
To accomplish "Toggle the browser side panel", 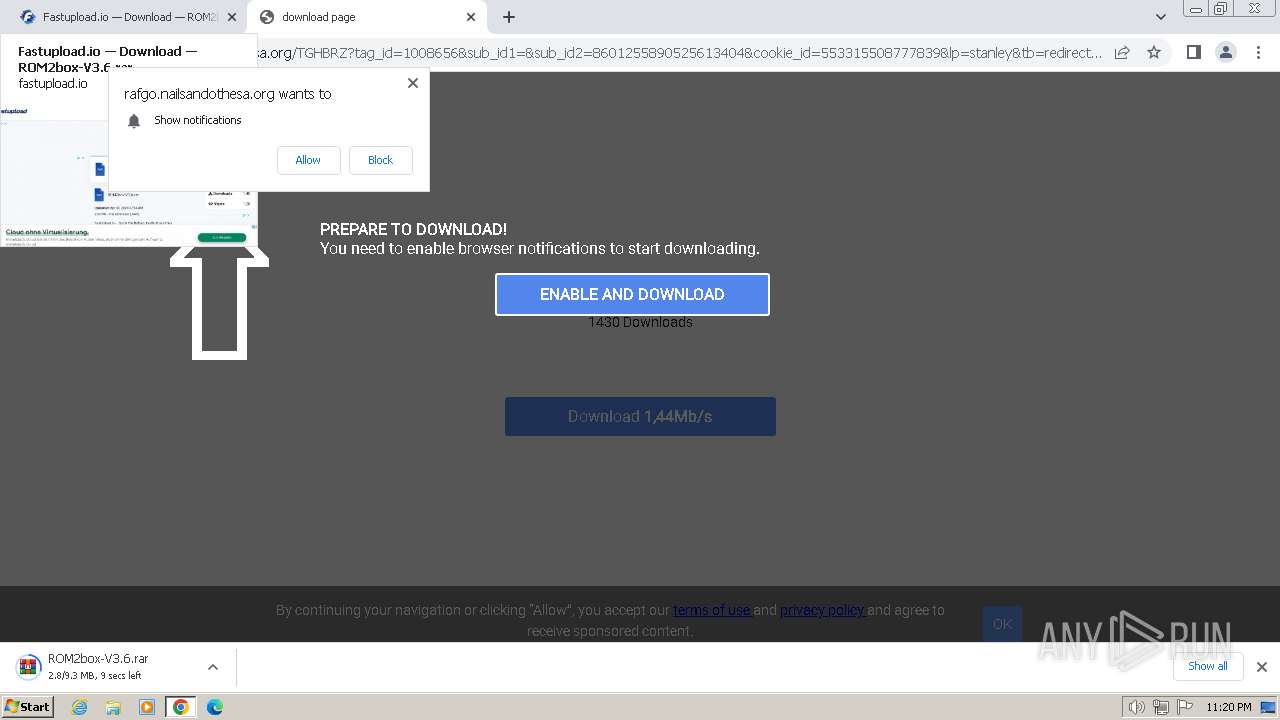I will [x=1193, y=52].
